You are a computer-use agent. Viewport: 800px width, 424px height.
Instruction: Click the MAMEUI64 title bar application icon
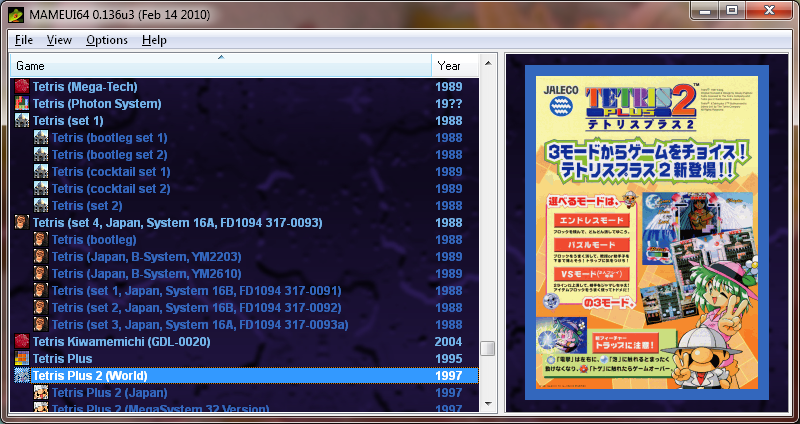click(x=14, y=12)
